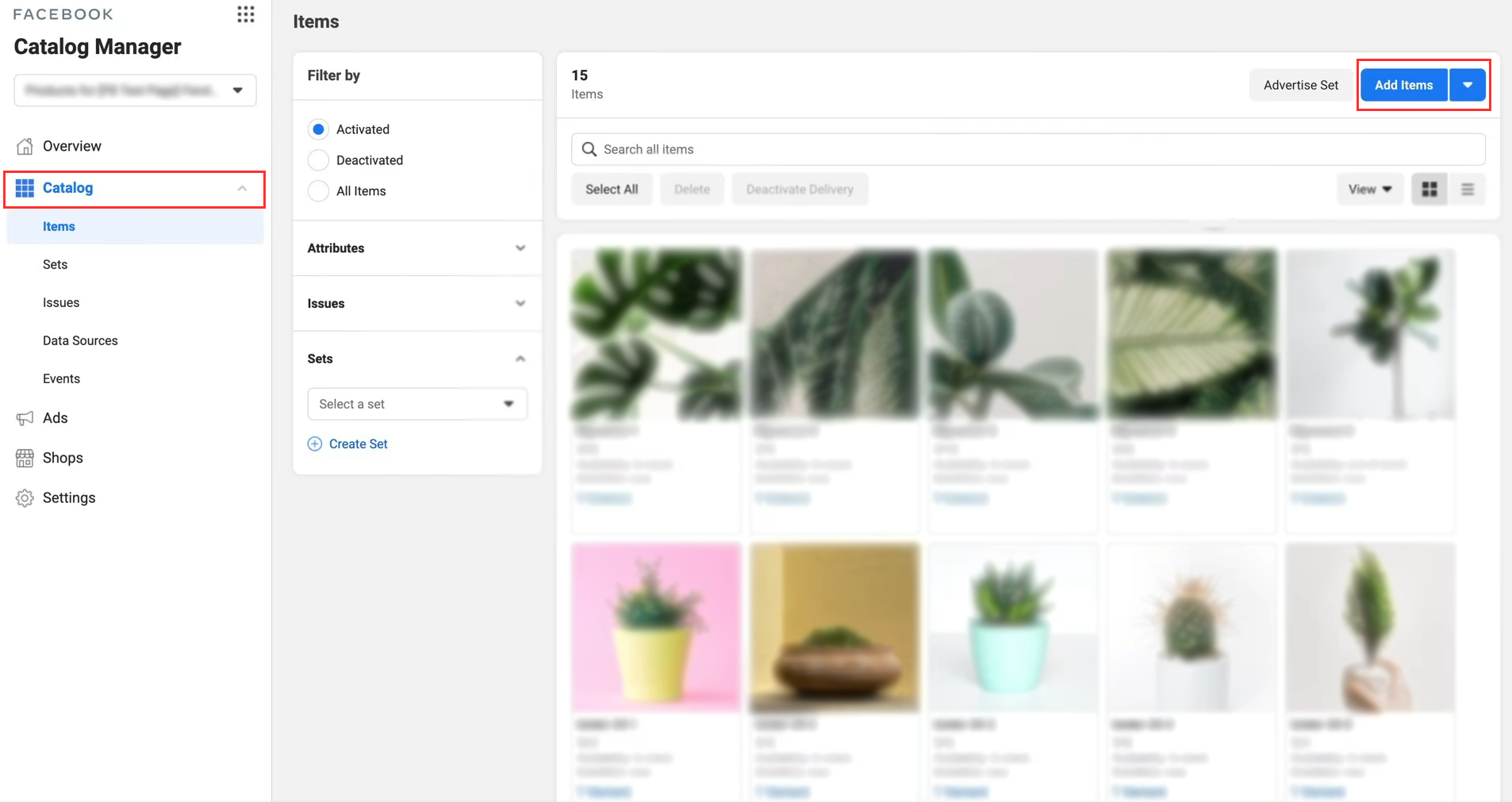Open the Shops icon in the sidebar
The image size is (1512, 802).
[24, 458]
